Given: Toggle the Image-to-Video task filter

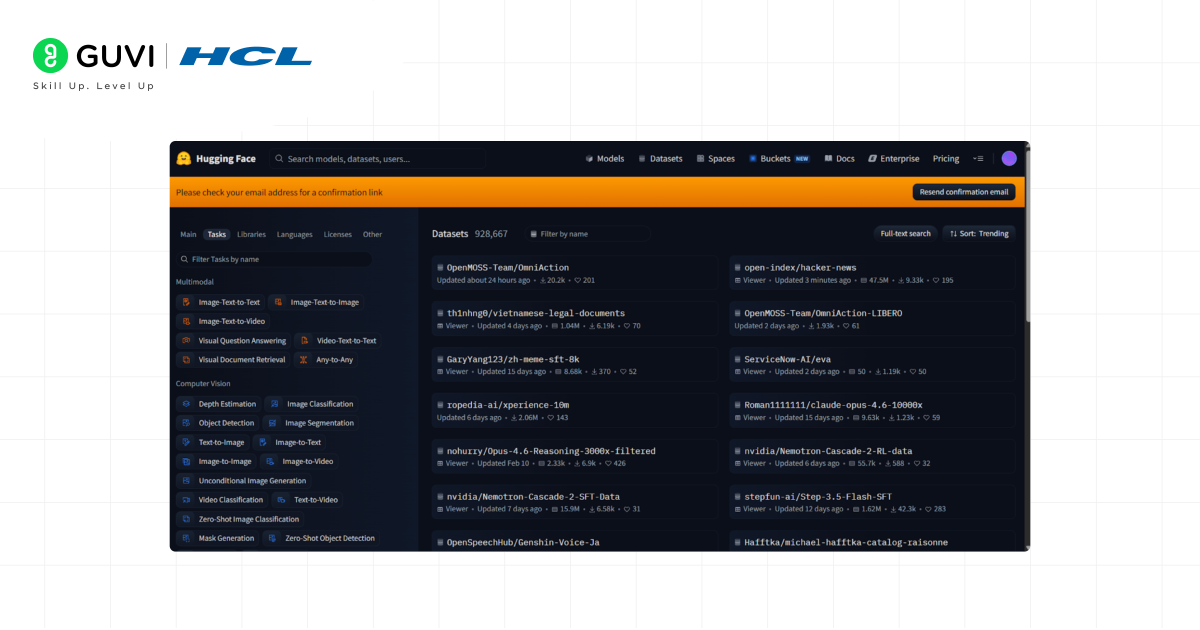Looking at the screenshot, I should point(299,461).
